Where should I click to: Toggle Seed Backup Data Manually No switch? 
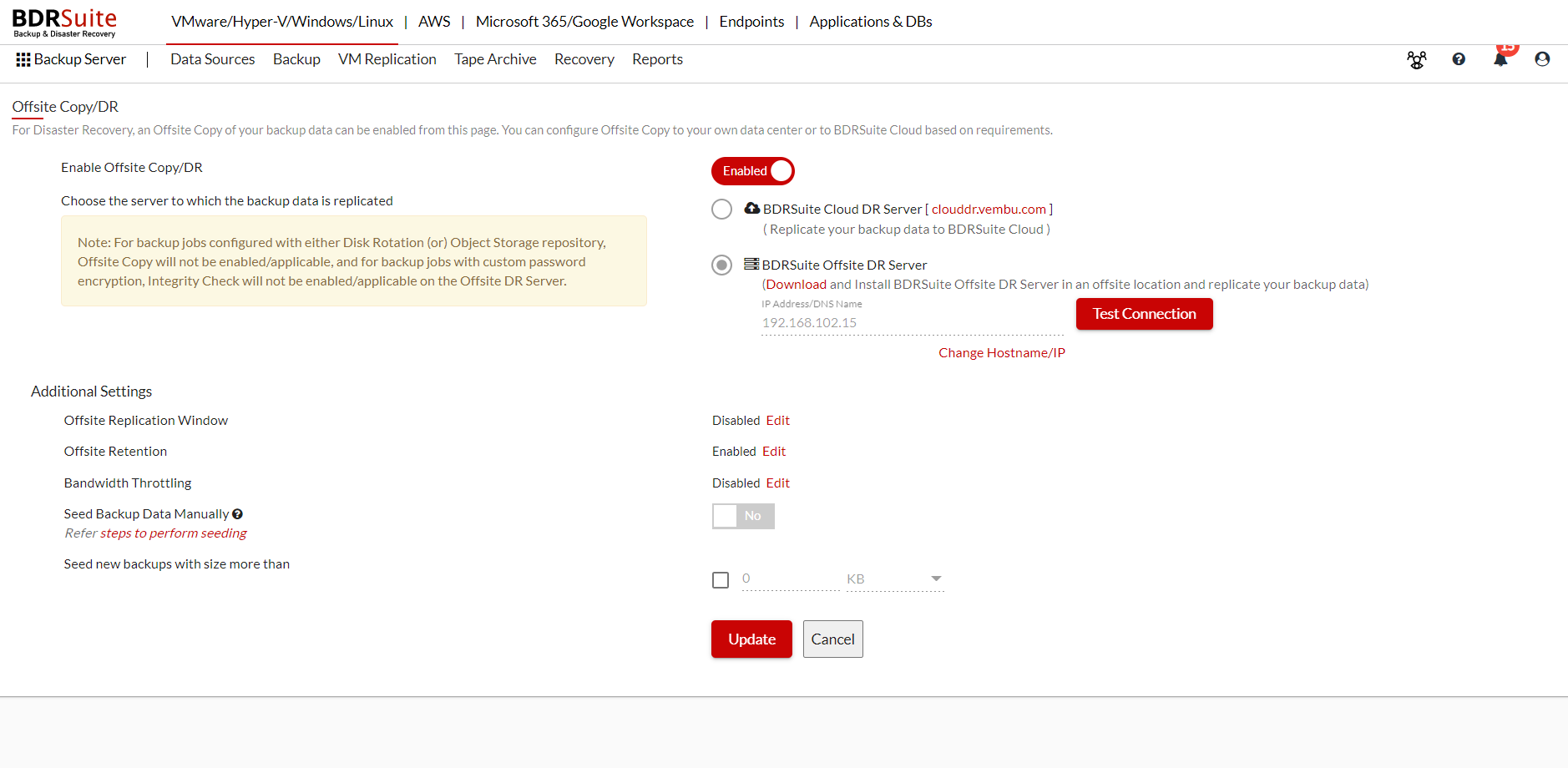pos(743,516)
